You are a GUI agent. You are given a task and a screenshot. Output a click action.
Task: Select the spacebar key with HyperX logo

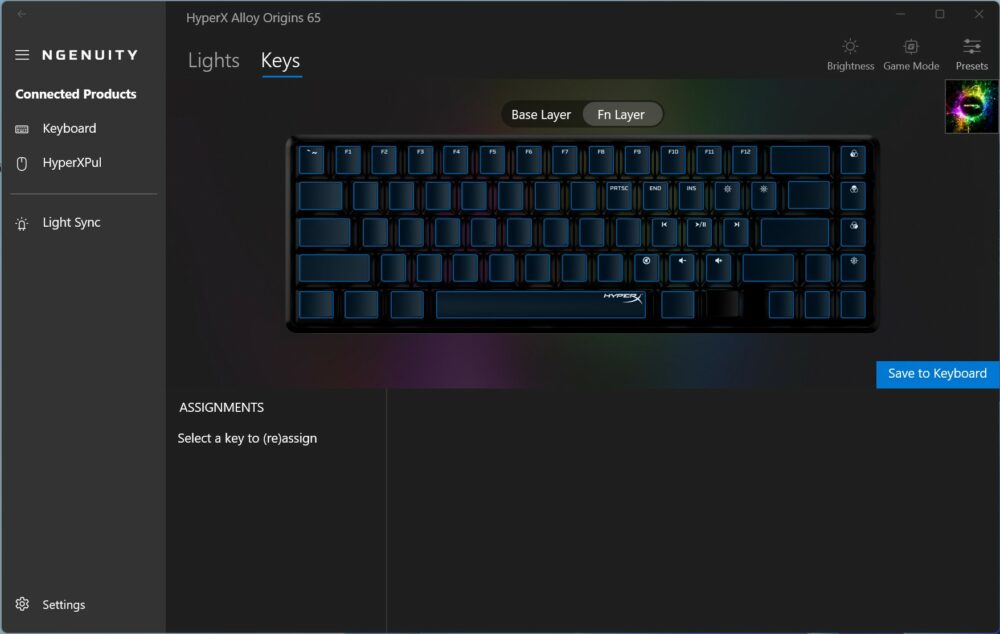point(540,305)
